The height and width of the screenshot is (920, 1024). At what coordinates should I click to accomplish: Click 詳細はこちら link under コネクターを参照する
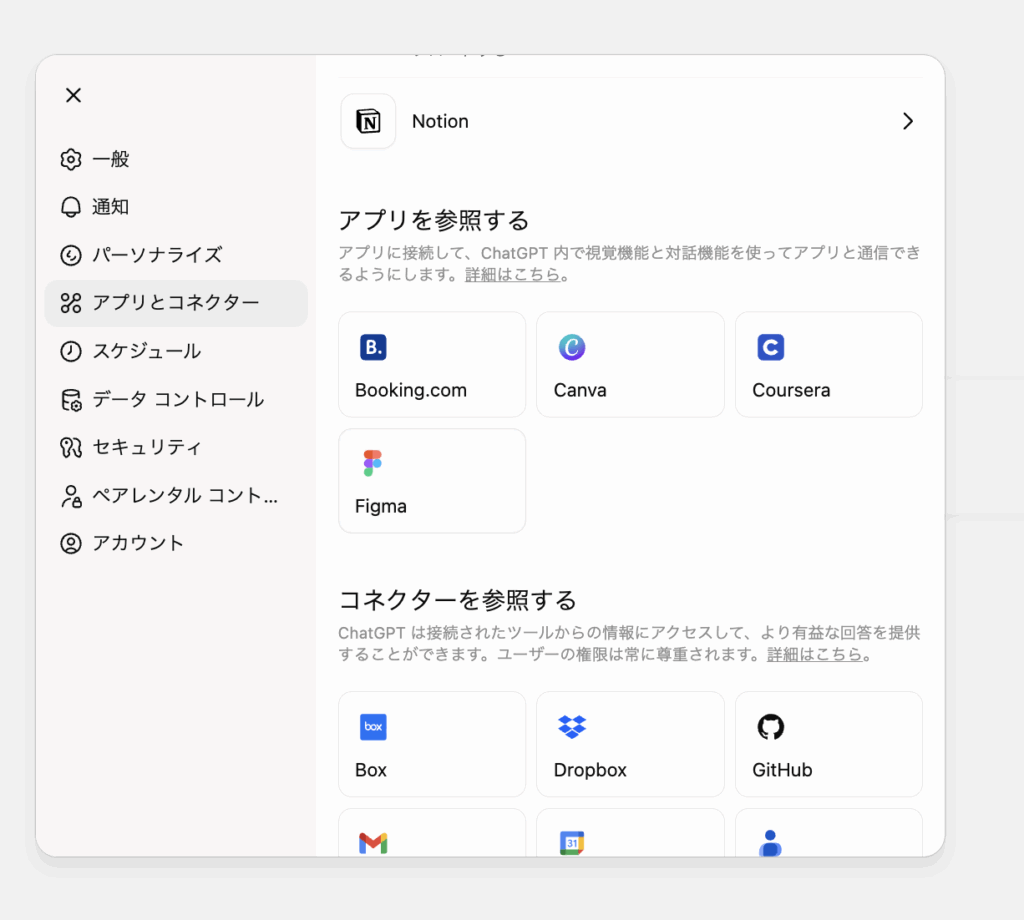tap(814, 655)
